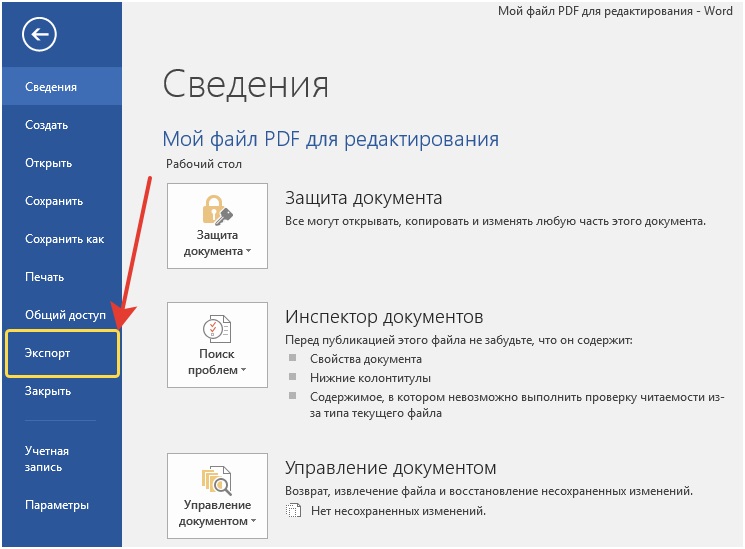Image resolution: width=745 pixels, height=549 pixels.
Task: Click the checklist Check for Issues icon
Action: pos(217,328)
